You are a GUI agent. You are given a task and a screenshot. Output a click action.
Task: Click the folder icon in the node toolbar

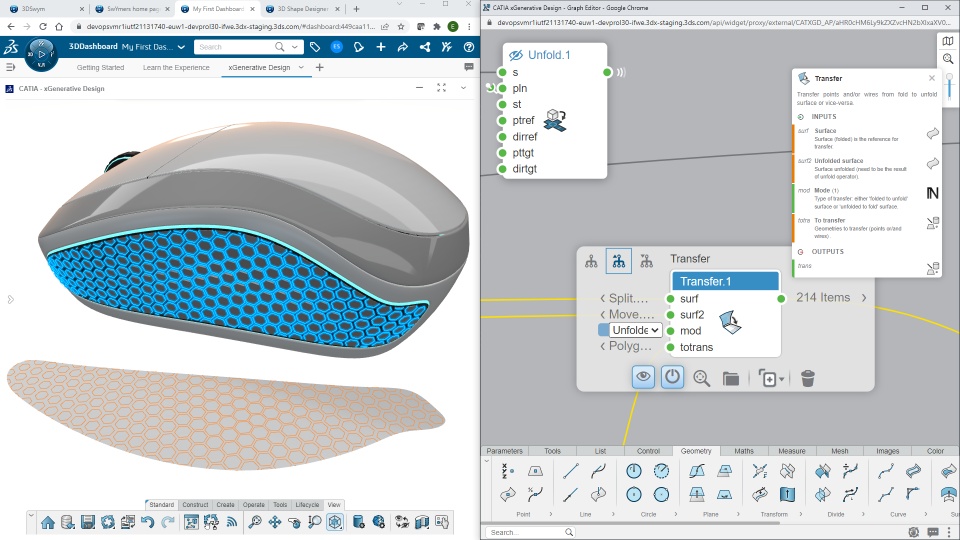(x=731, y=378)
